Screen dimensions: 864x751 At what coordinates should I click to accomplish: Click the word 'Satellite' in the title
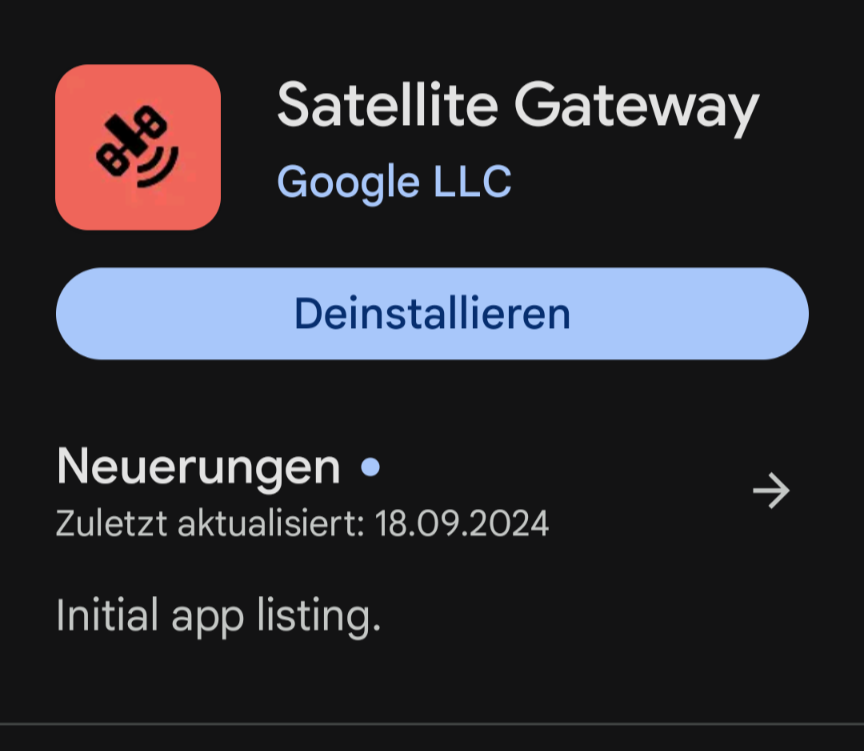(x=385, y=105)
